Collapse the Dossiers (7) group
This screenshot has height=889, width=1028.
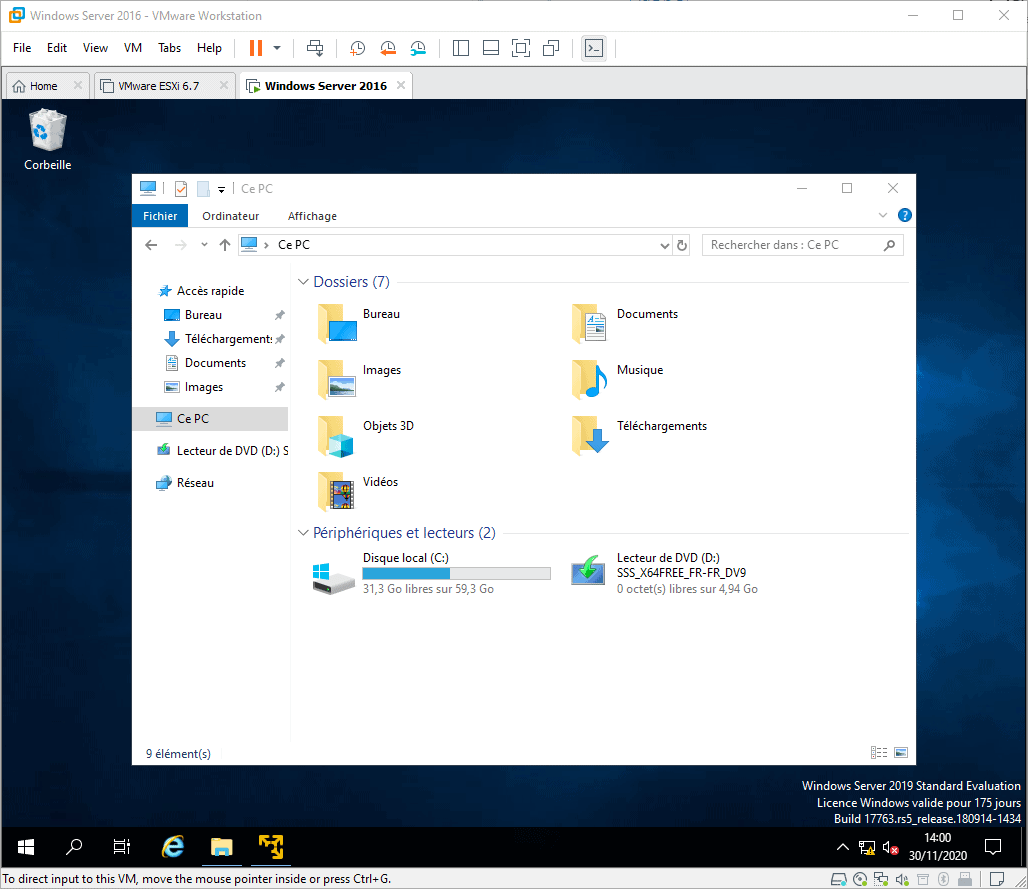click(x=303, y=281)
